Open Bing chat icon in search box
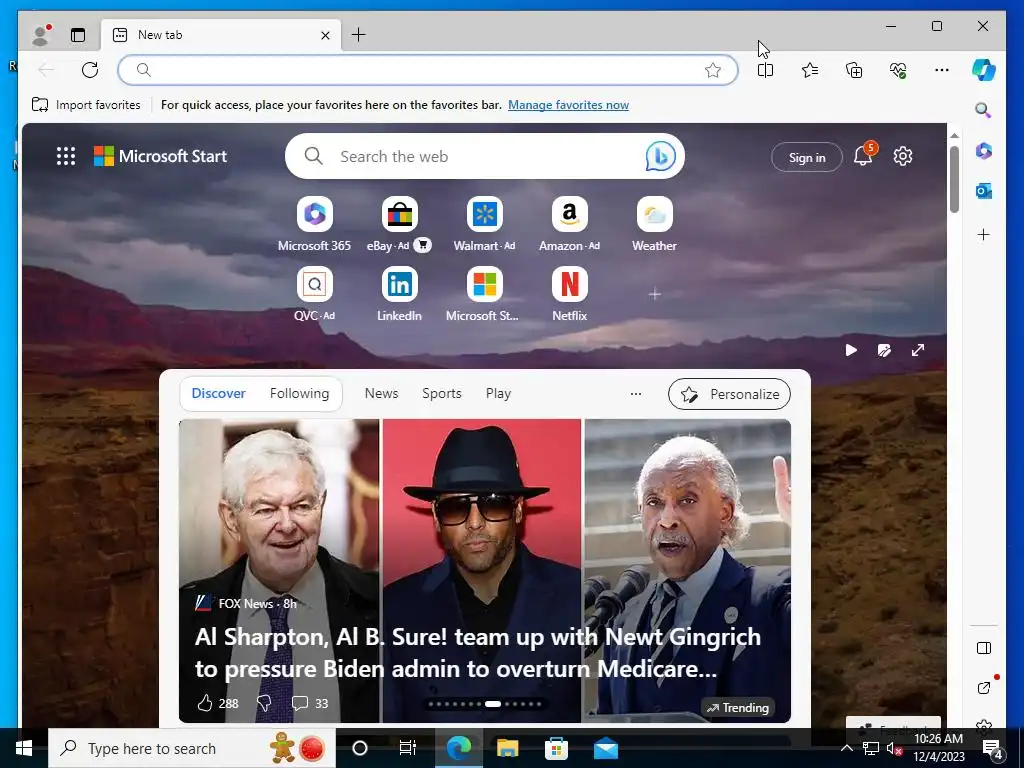The image size is (1024, 768). tap(660, 157)
